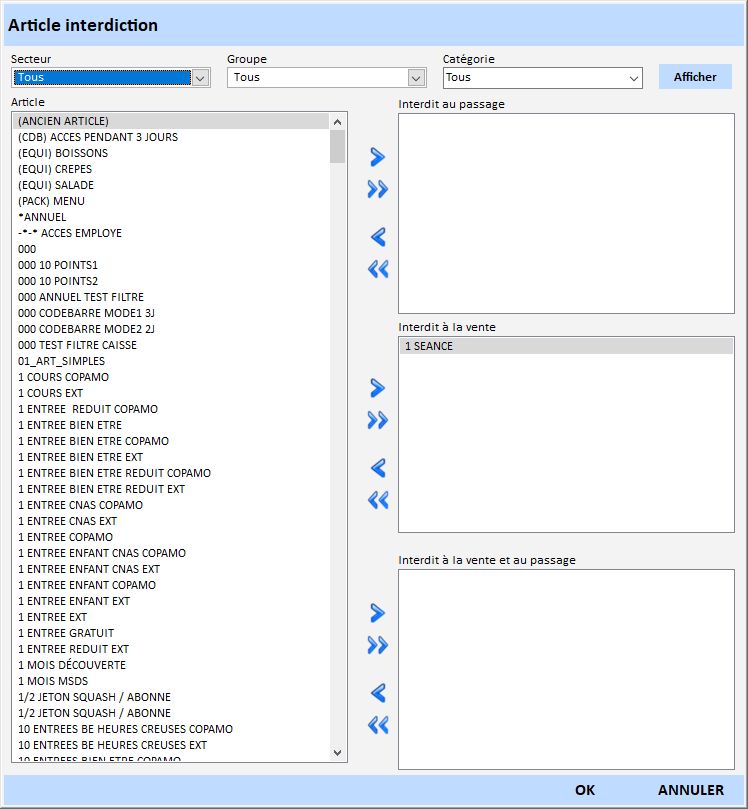Open the Catégorie combo box
The image size is (748, 809).
pos(633,78)
